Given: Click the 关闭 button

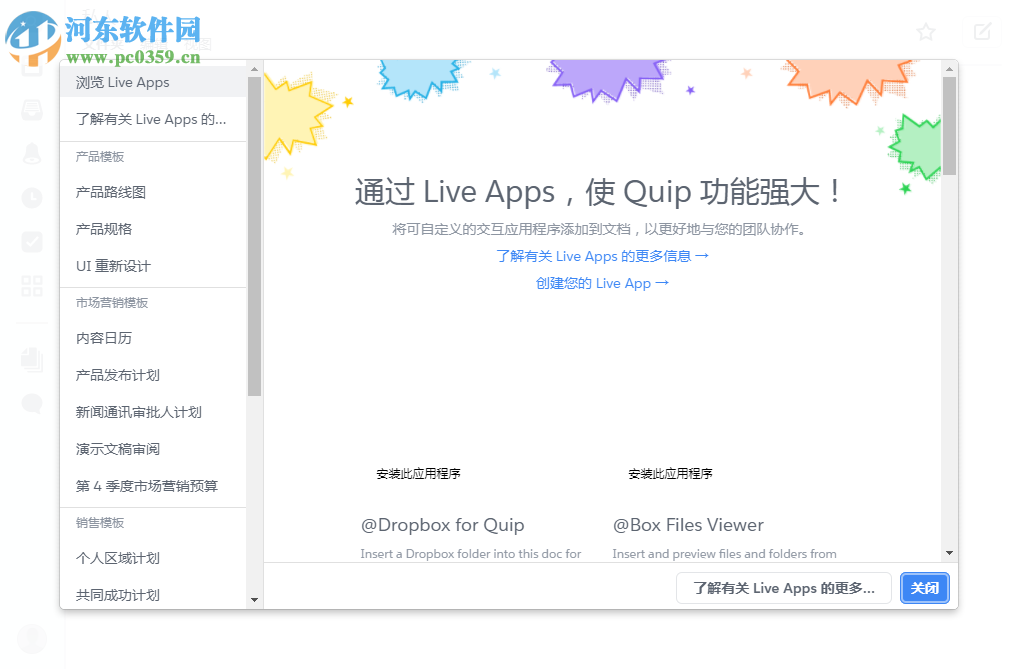Looking at the screenshot, I should click(x=924, y=588).
